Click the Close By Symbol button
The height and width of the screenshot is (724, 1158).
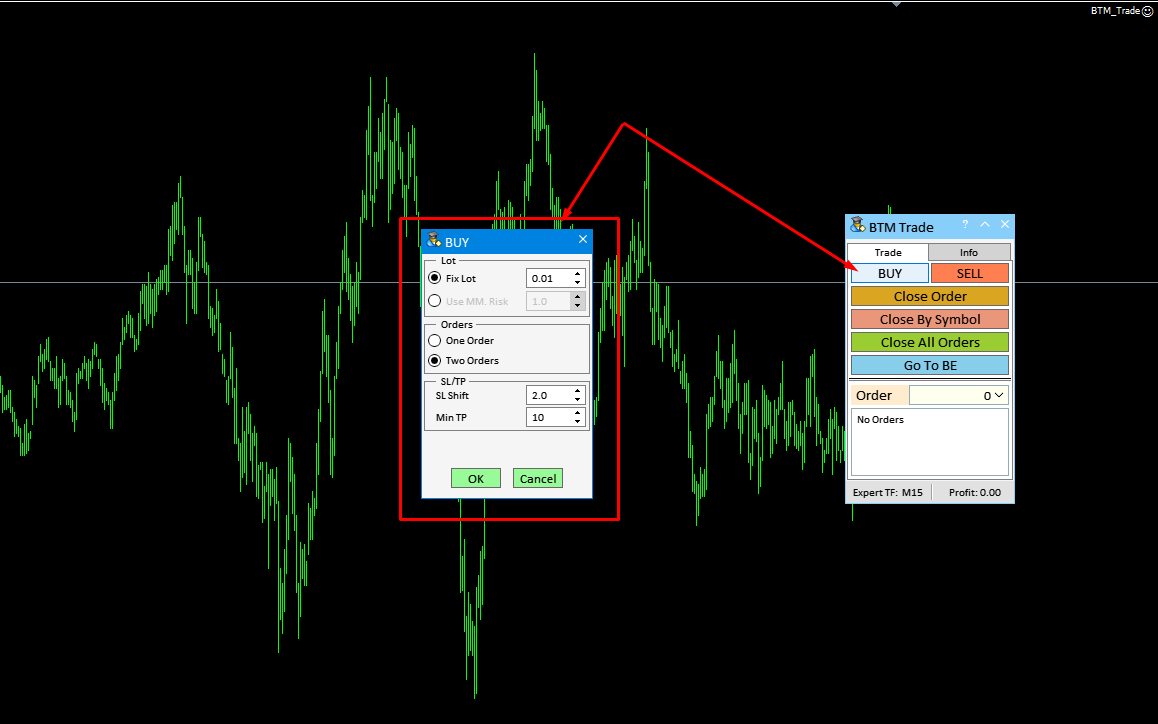pyautogui.click(x=930, y=319)
